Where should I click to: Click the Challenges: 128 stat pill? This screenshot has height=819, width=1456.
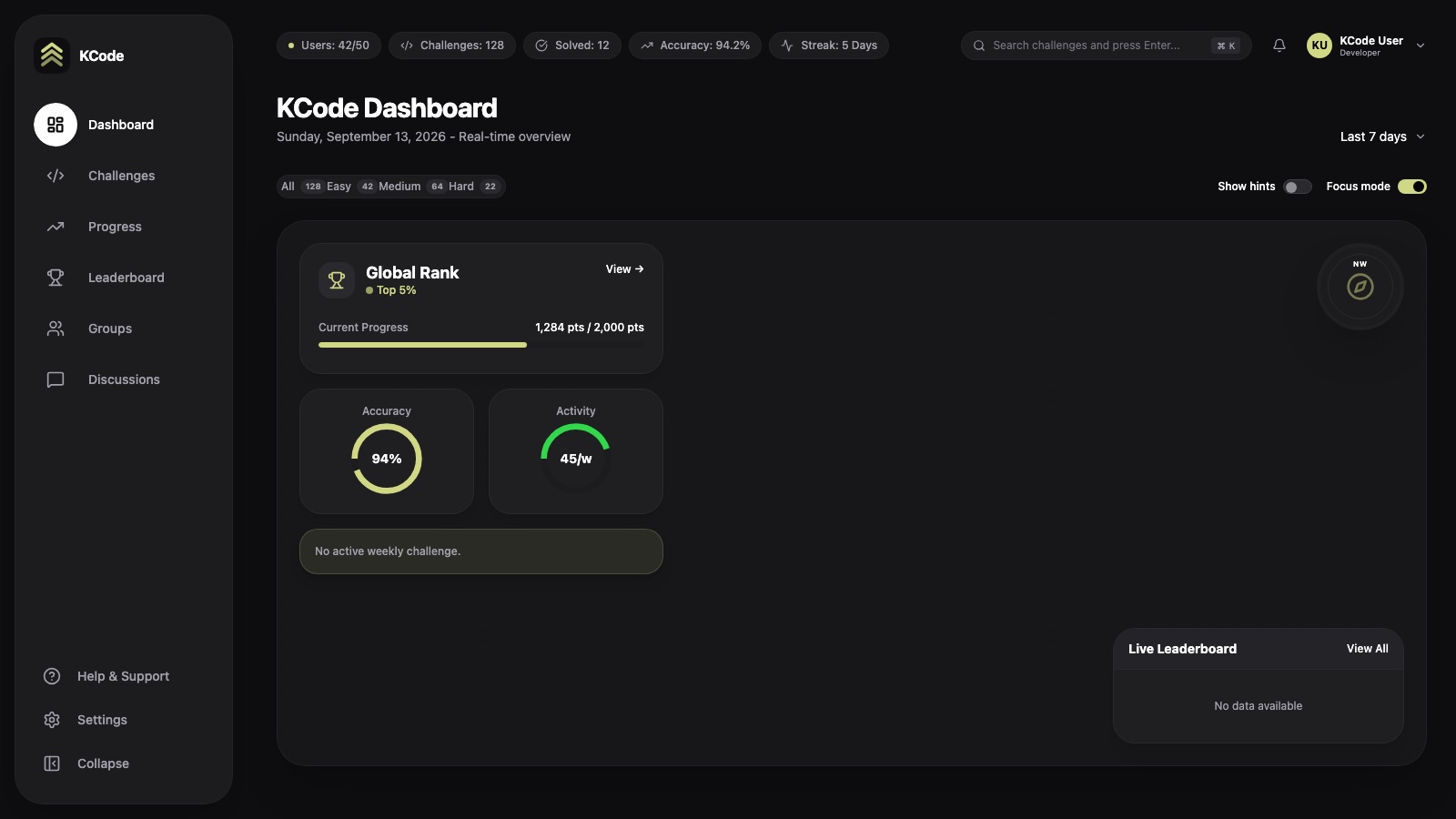452,45
